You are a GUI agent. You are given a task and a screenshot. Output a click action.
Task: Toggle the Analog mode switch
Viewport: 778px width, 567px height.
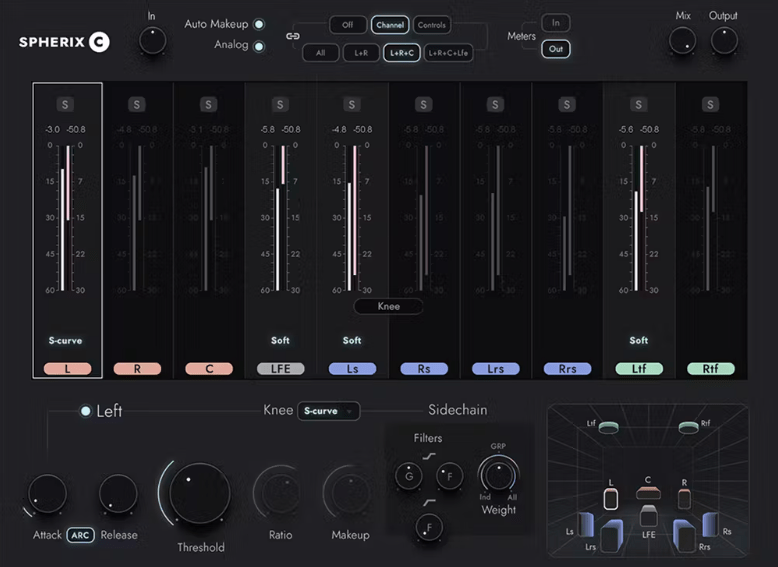pyautogui.click(x=259, y=45)
